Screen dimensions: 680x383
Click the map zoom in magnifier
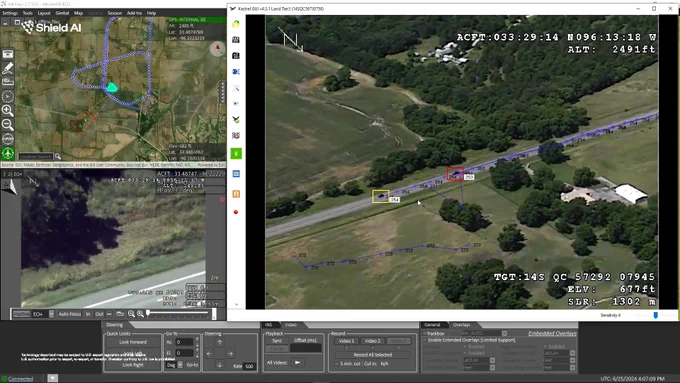(8, 110)
